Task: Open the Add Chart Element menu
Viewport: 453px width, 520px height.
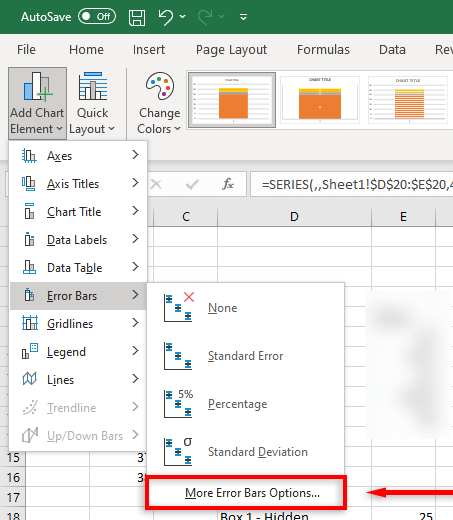Action: [37, 103]
